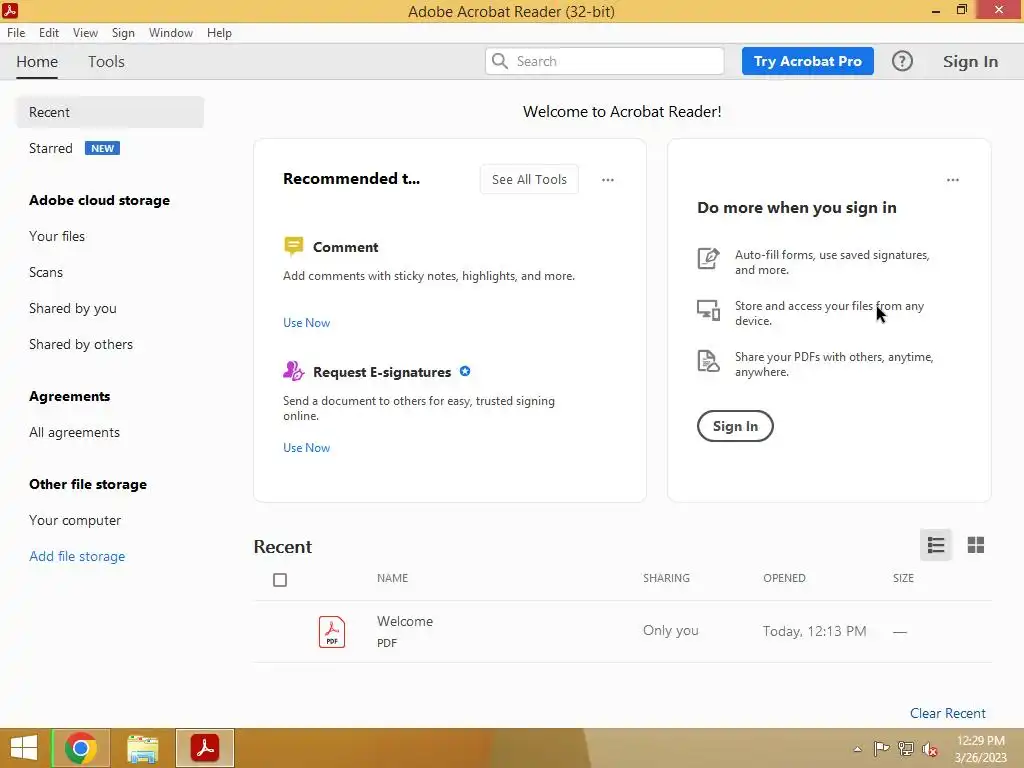
Task: Switch to the Home tab
Action: click(37, 61)
